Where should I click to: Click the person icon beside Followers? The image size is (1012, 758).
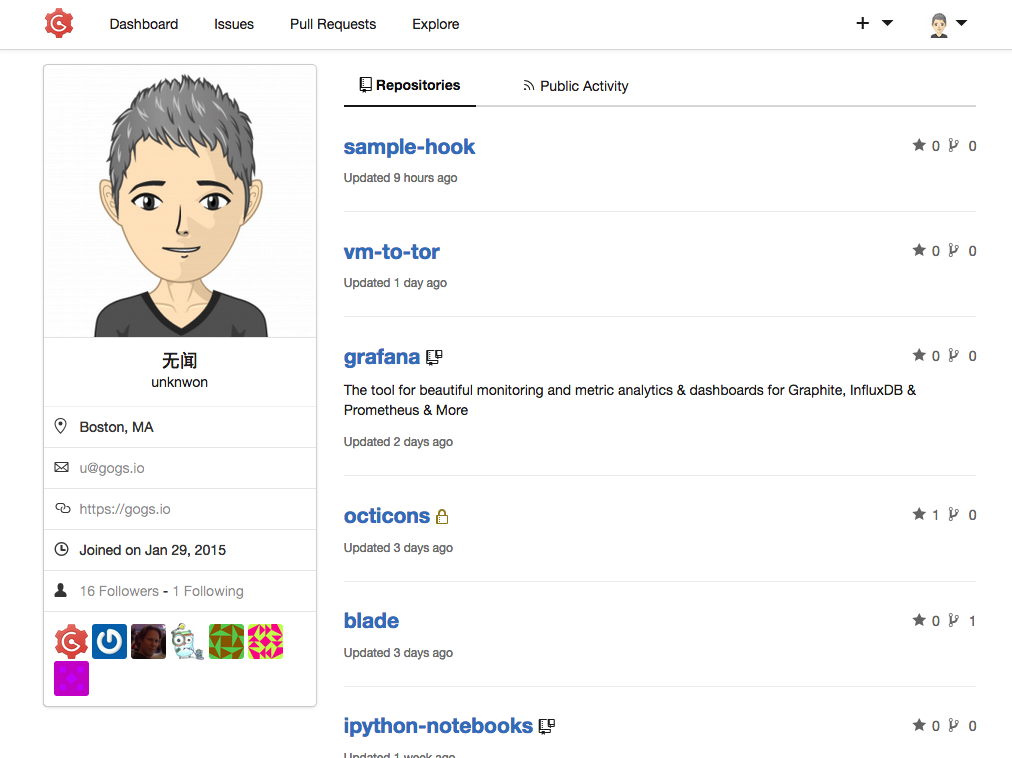coord(61,590)
